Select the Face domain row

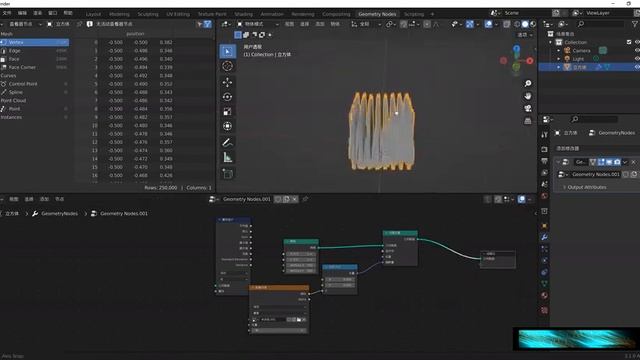[34, 59]
